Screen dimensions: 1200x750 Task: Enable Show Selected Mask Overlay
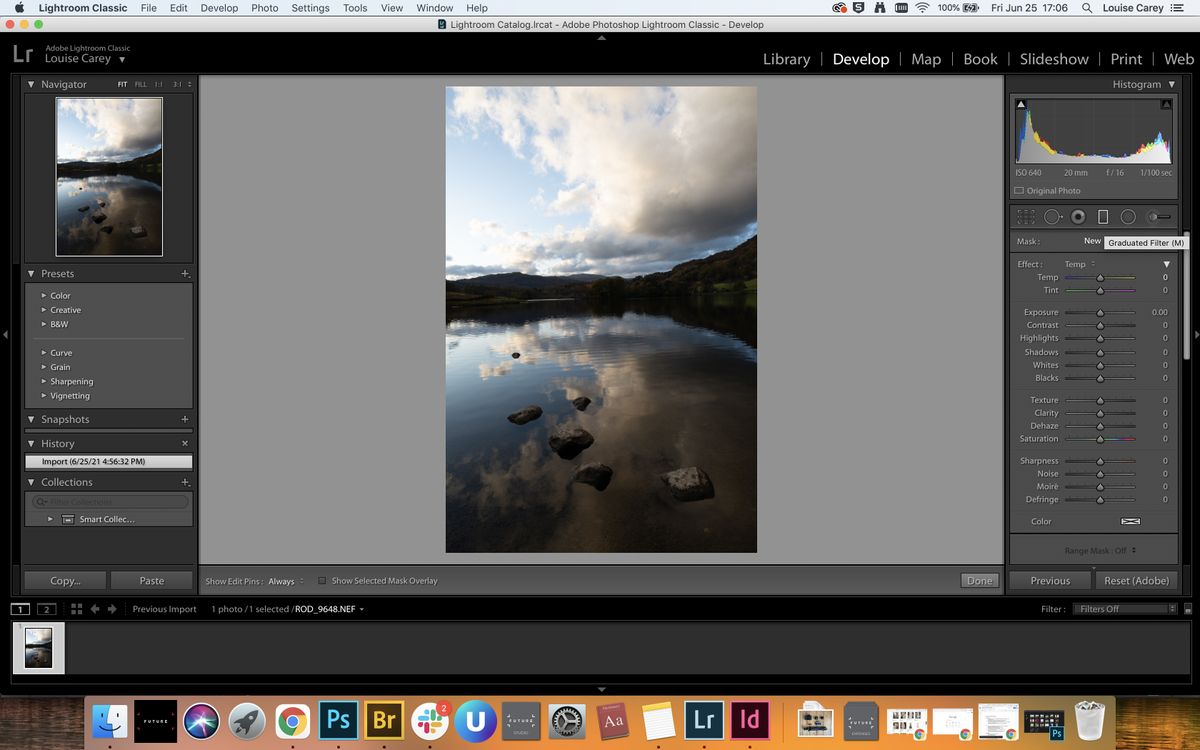coord(322,580)
